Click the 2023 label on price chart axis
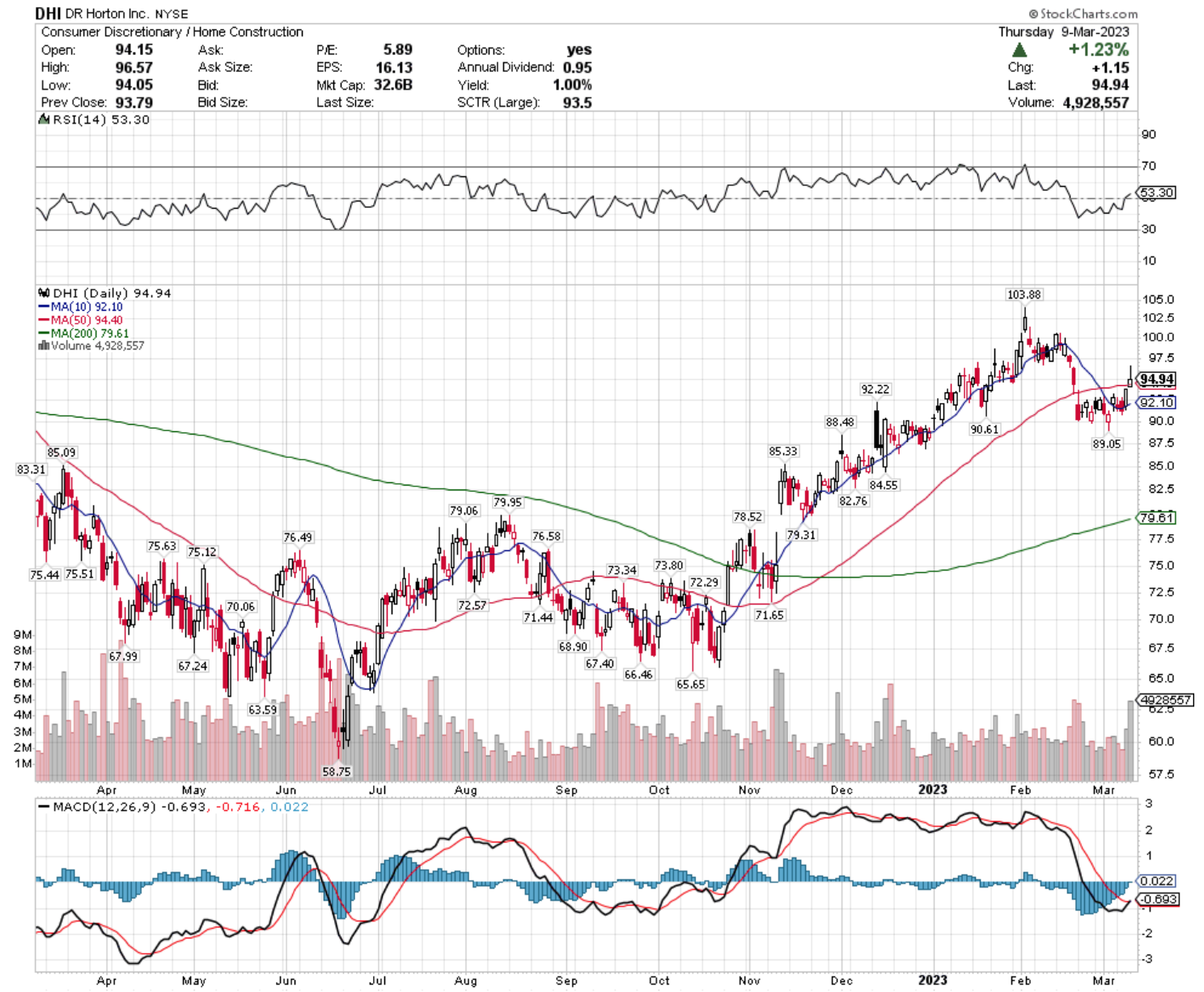1204x992 pixels. (x=932, y=790)
